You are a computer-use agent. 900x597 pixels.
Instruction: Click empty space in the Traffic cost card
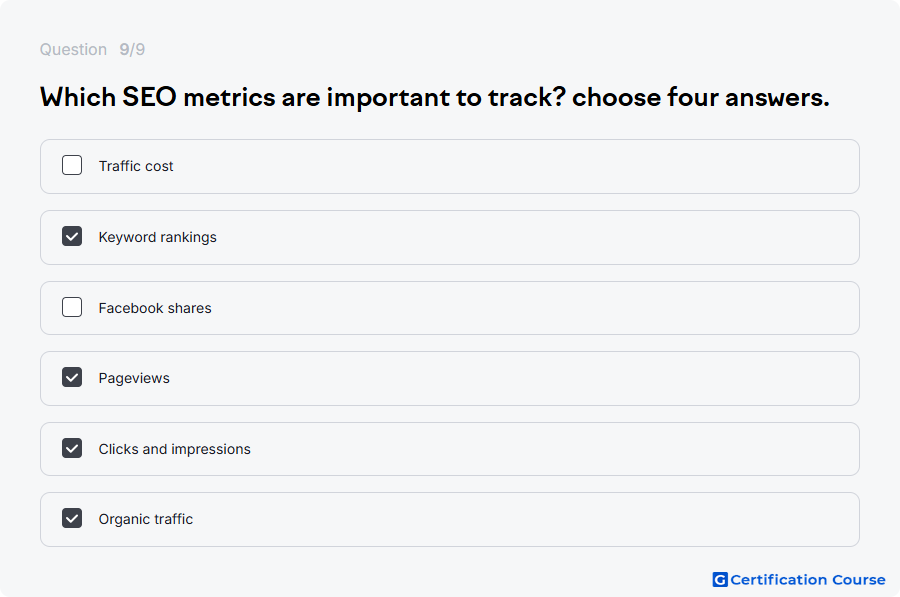517,166
